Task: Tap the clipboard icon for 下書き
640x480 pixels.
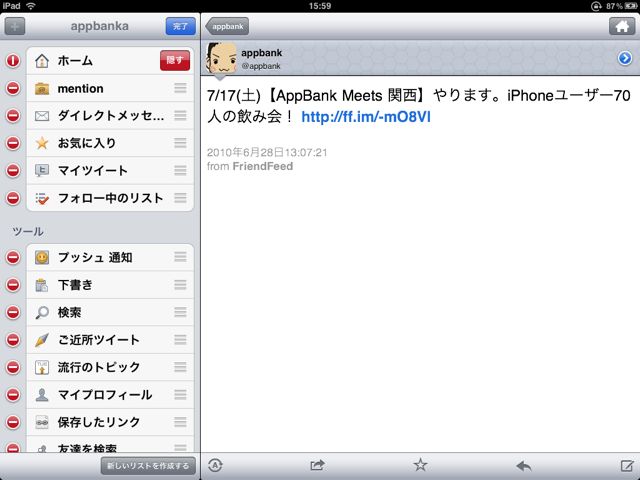Action: coord(42,285)
